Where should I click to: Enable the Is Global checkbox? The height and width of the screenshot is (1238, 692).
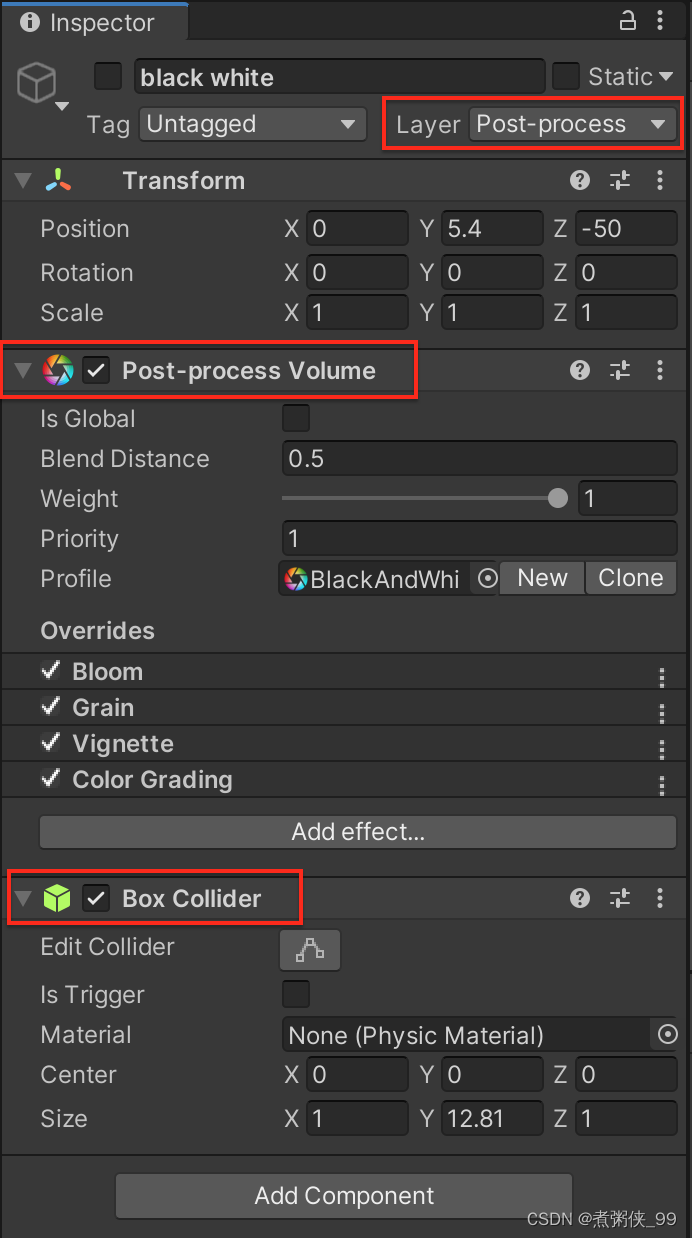point(296,418)
